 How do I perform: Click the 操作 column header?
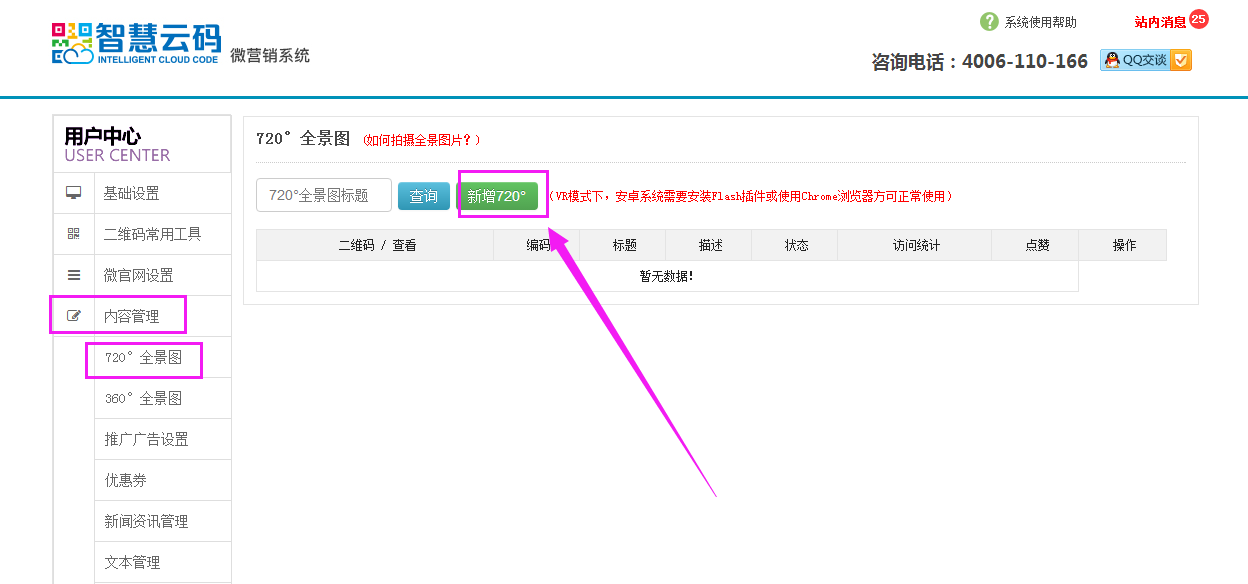(x=1125, y=245)
